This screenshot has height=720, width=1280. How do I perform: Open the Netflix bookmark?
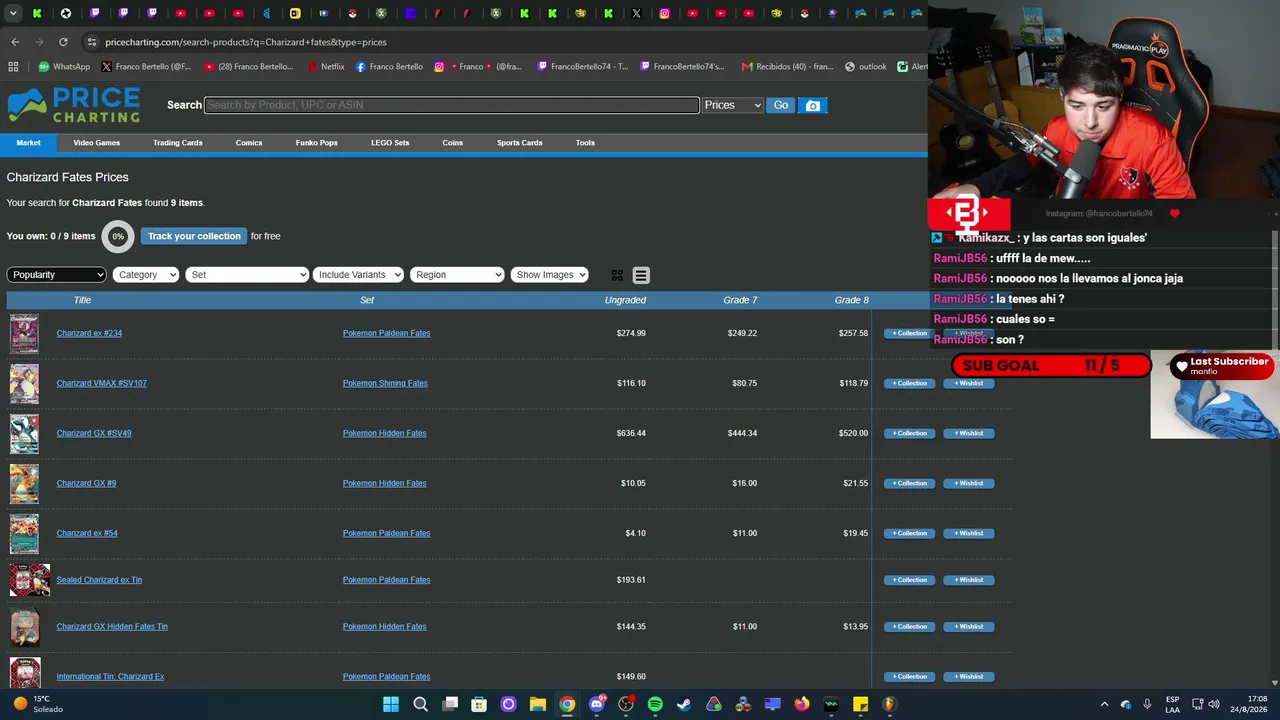tap(325, 67)
